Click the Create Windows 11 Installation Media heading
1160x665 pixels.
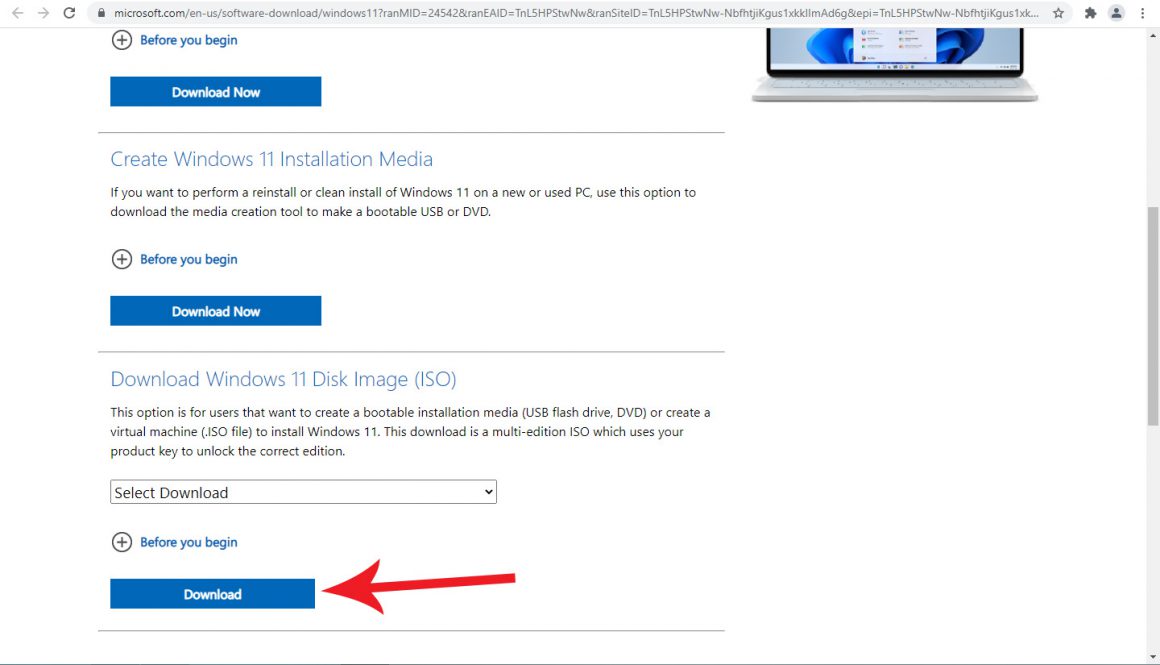(271, 159)
